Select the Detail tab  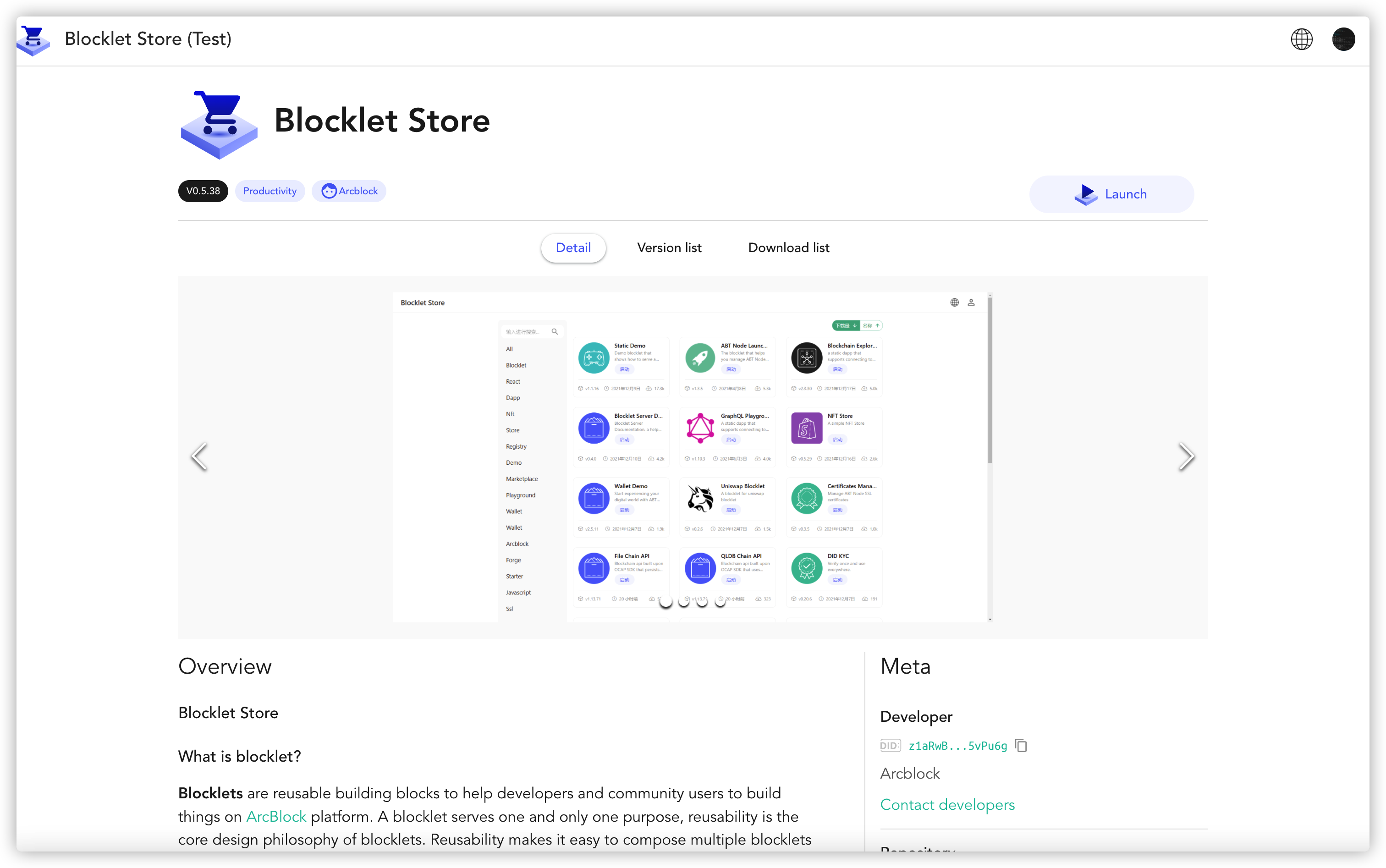click(573, 247)
